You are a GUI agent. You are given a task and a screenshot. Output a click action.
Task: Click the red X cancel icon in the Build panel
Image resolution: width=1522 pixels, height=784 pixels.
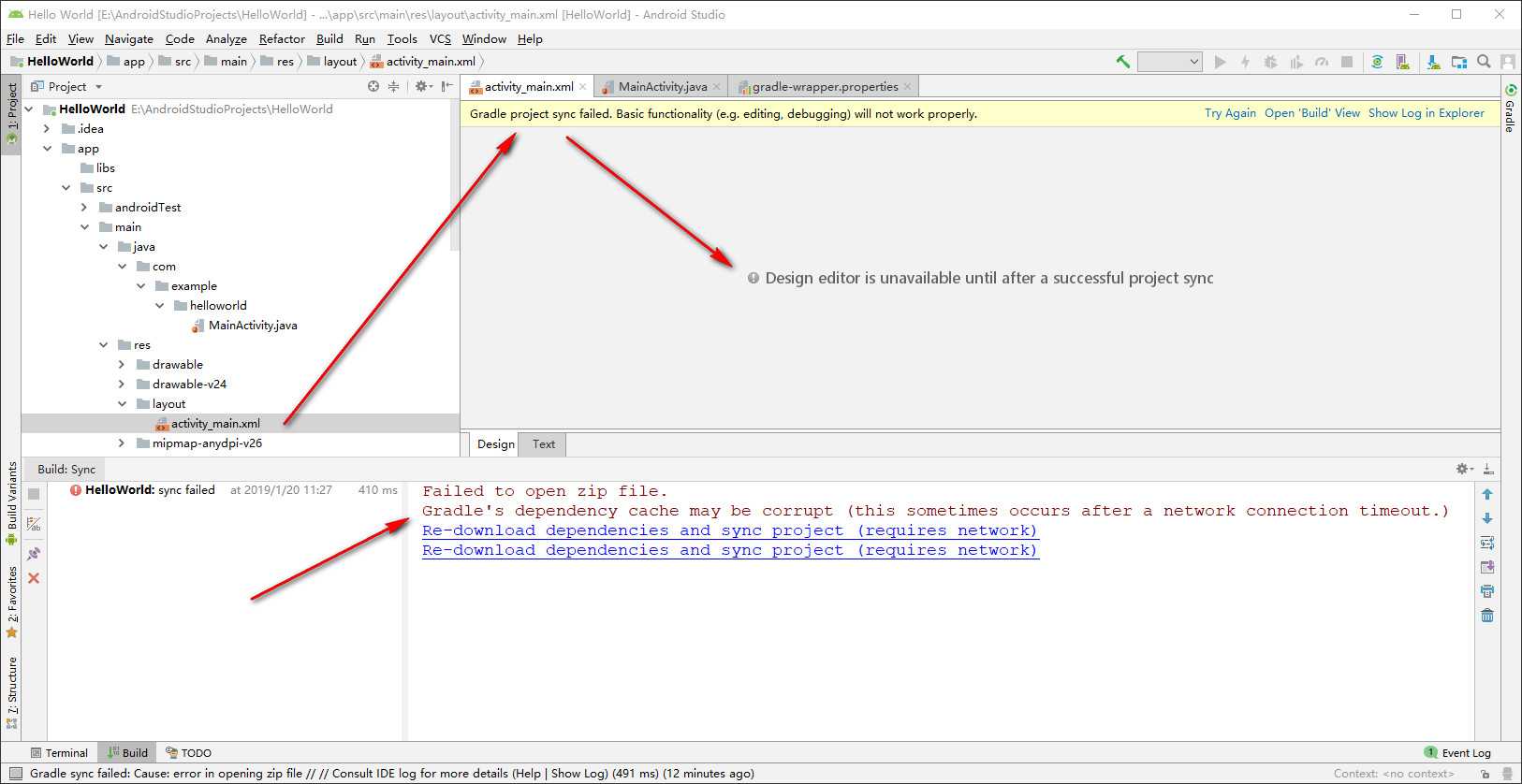pos(34,578)
